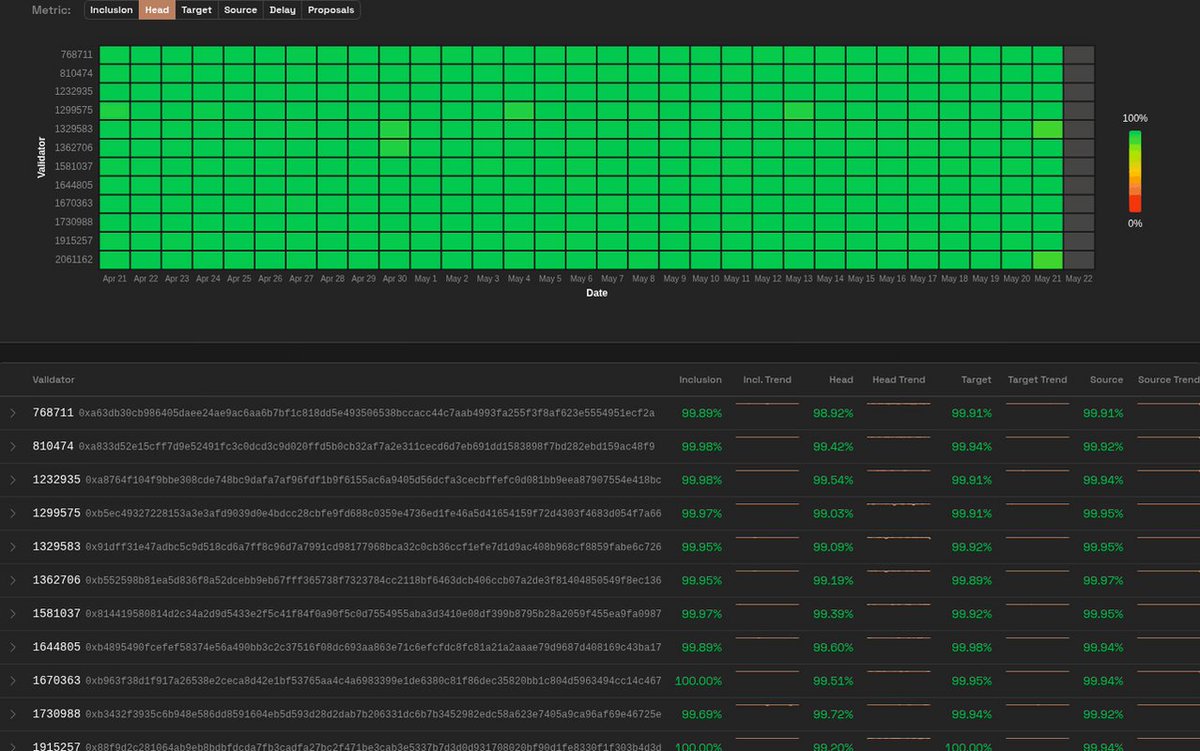Click Head value 99.54% for 1232935
Viewport: 1200px width, 751px height.
click(x=833, y=480)
